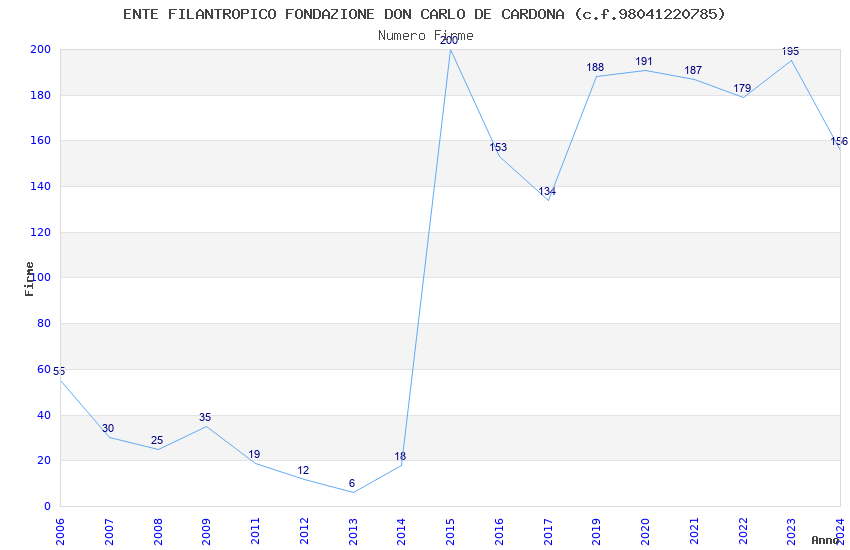Click the data label 55
The image size is (850, 550).
(x=59, y=371)
